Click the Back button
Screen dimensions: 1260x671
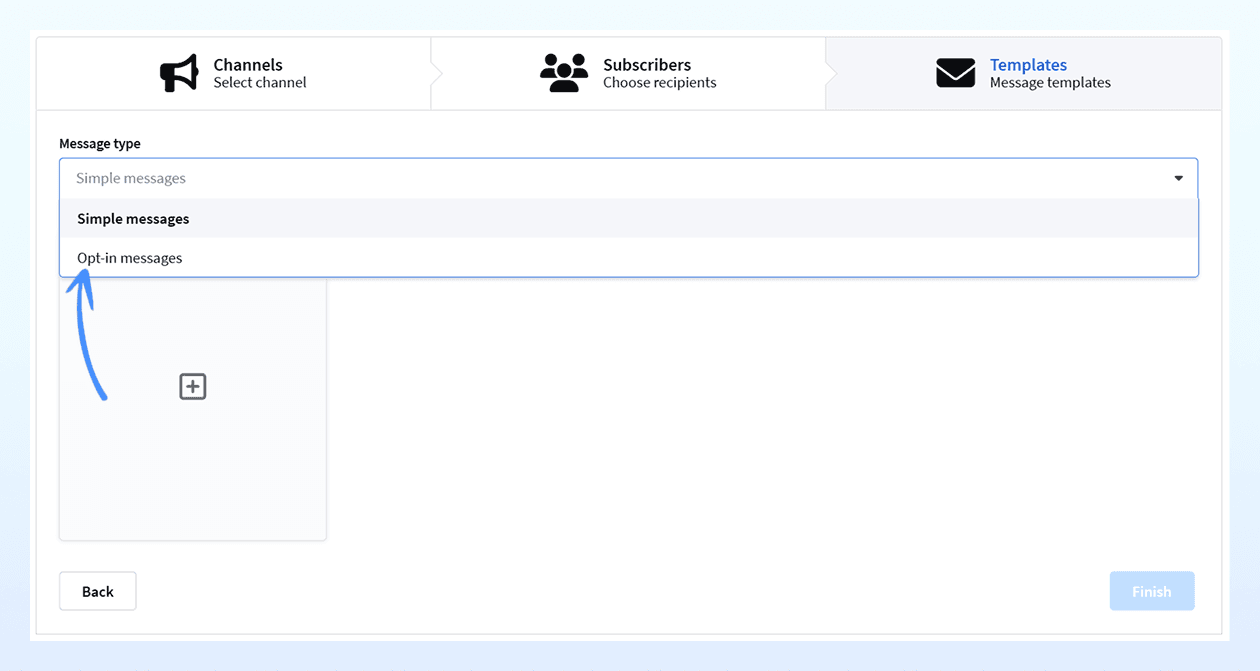98,591
